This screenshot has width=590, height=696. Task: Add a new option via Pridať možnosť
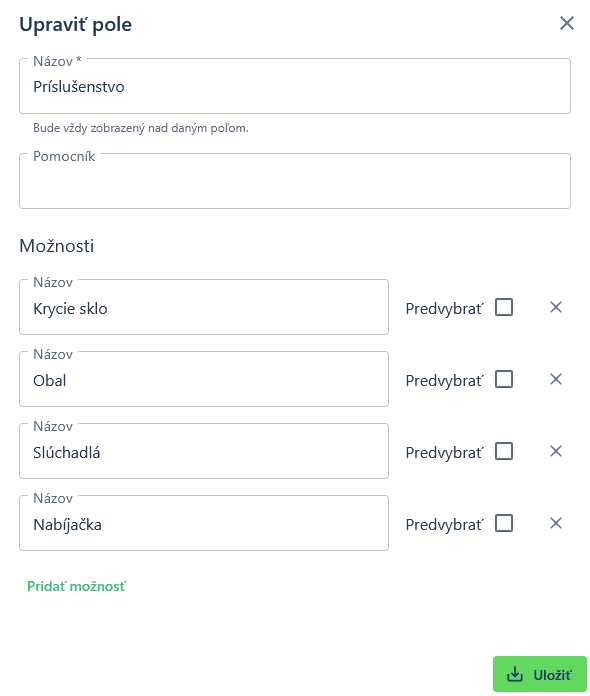pos(76,586)
